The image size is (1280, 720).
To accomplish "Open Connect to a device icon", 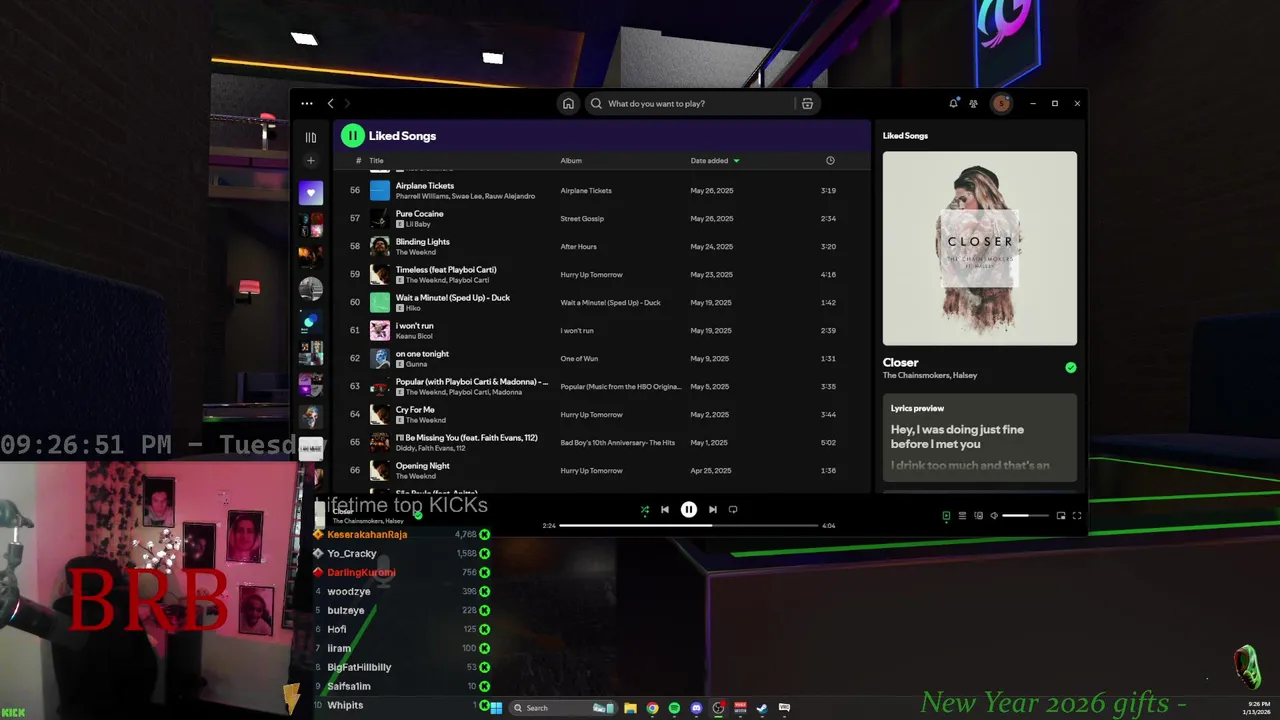I will [x=978, y=516].
